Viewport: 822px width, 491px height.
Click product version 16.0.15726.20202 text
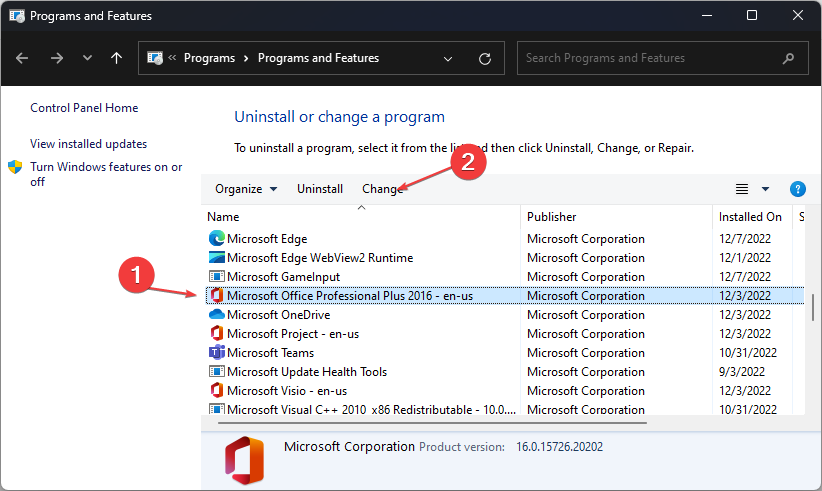pyautogui.click(x=559, y=447)
